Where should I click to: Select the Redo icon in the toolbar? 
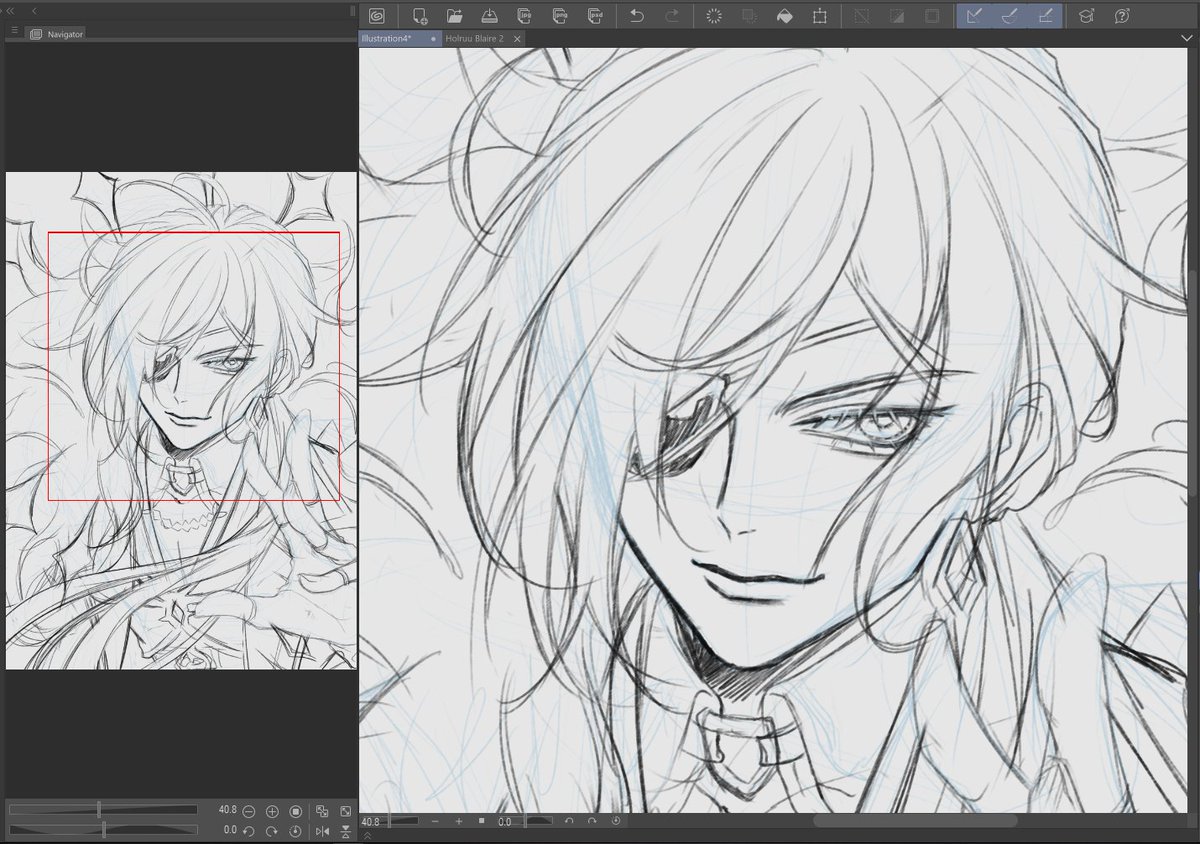[672, 15]
